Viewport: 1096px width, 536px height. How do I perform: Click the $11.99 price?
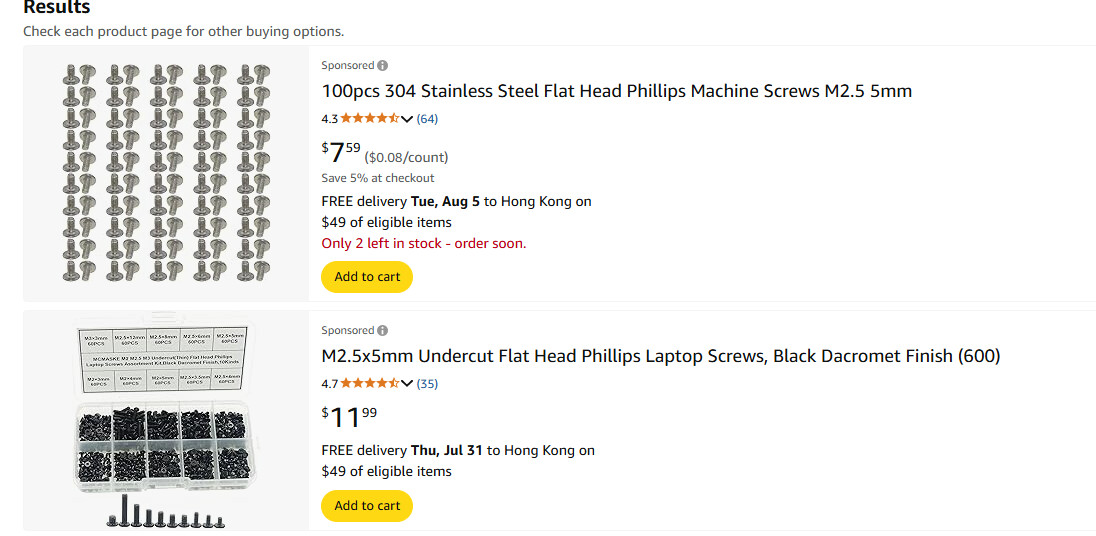point(349,417)
